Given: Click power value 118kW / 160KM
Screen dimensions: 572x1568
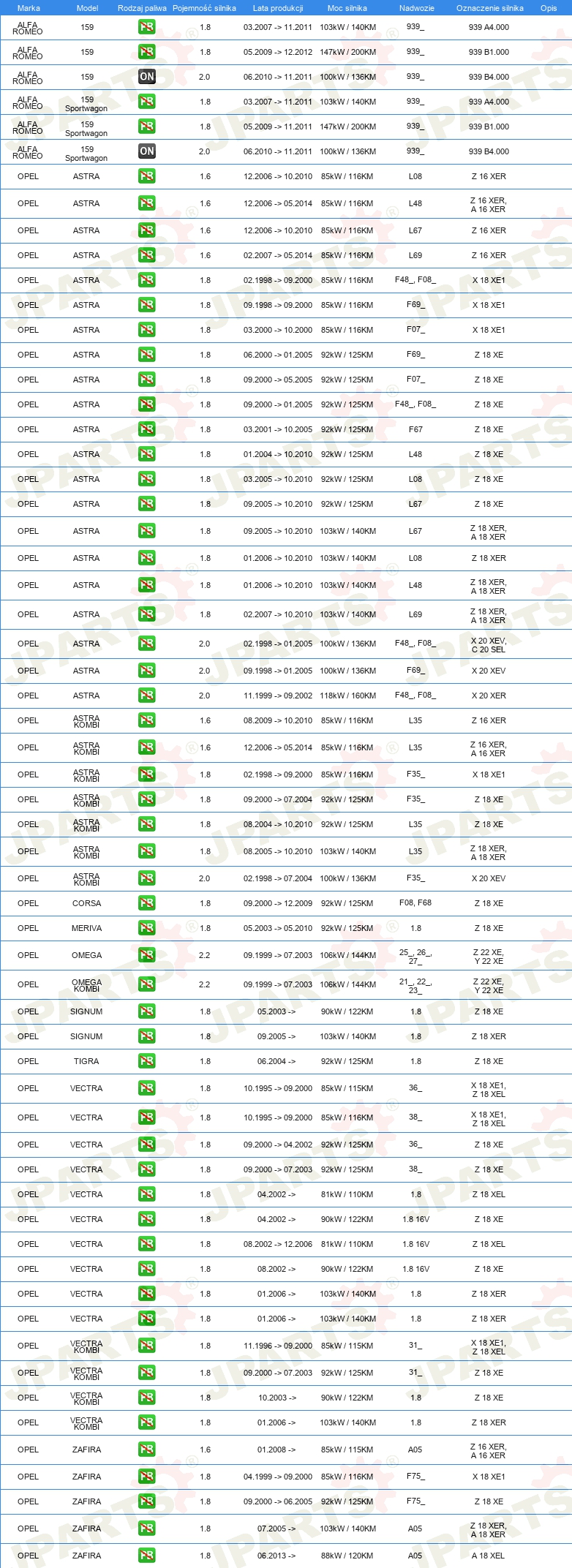Looking at the screenshot, I should pos(347,696).
